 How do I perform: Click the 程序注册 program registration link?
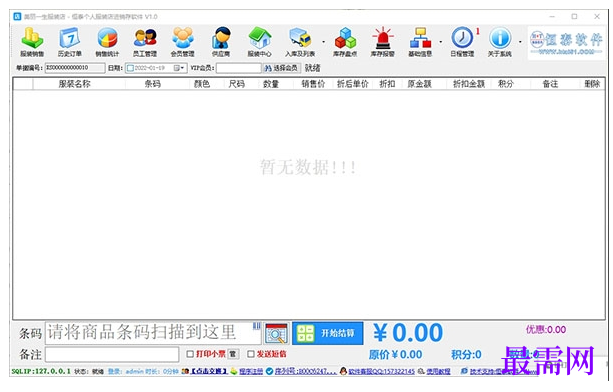(251, 371)
